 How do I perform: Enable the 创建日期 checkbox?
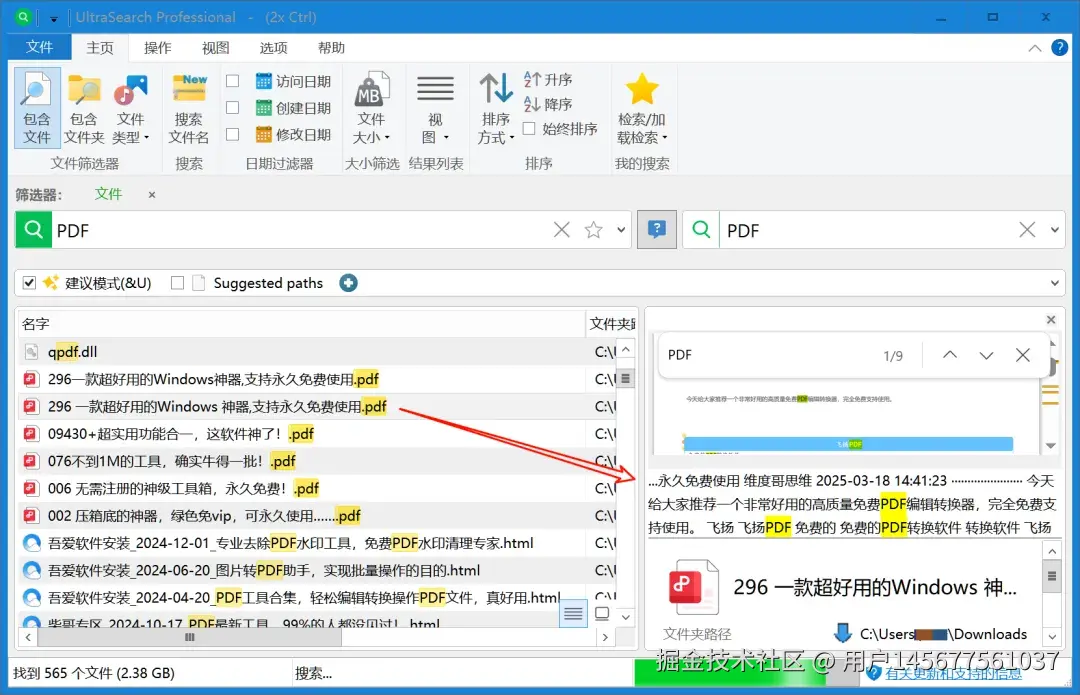pyautogui.click(x=231, y=106)
